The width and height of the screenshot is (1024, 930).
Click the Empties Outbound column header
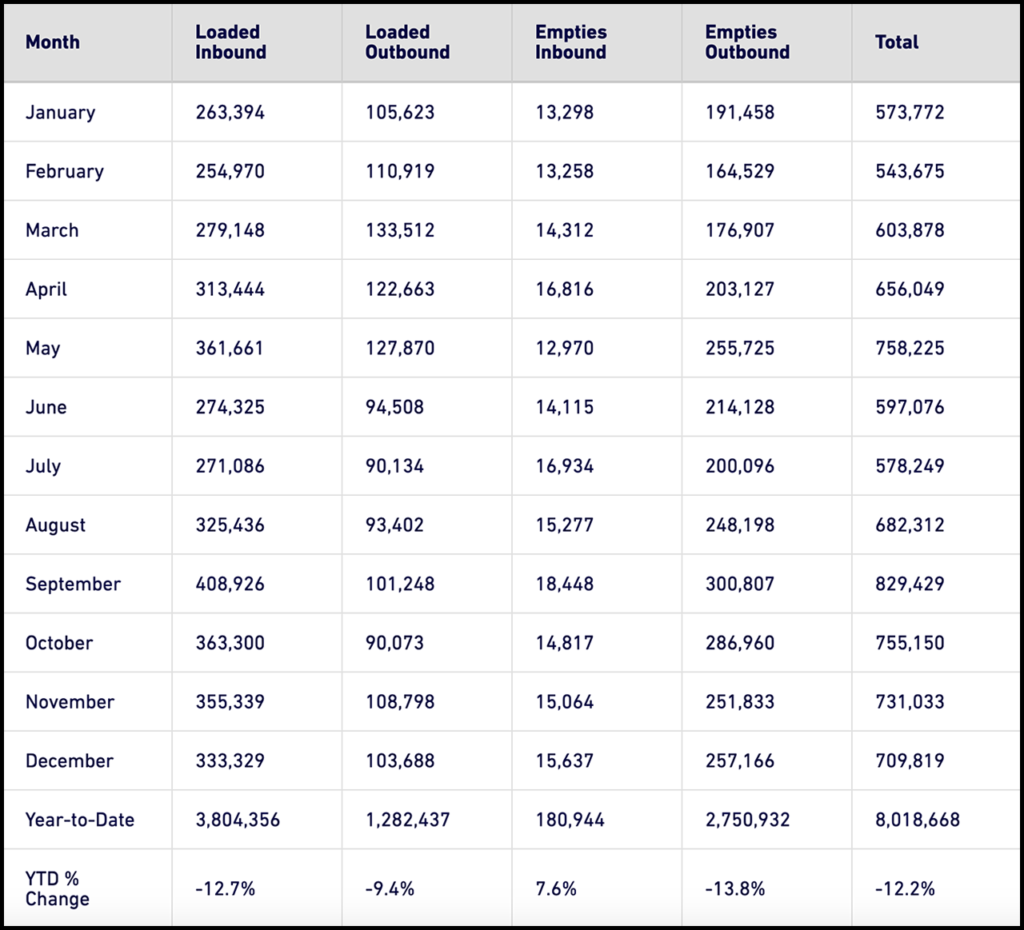pos(747,42)
